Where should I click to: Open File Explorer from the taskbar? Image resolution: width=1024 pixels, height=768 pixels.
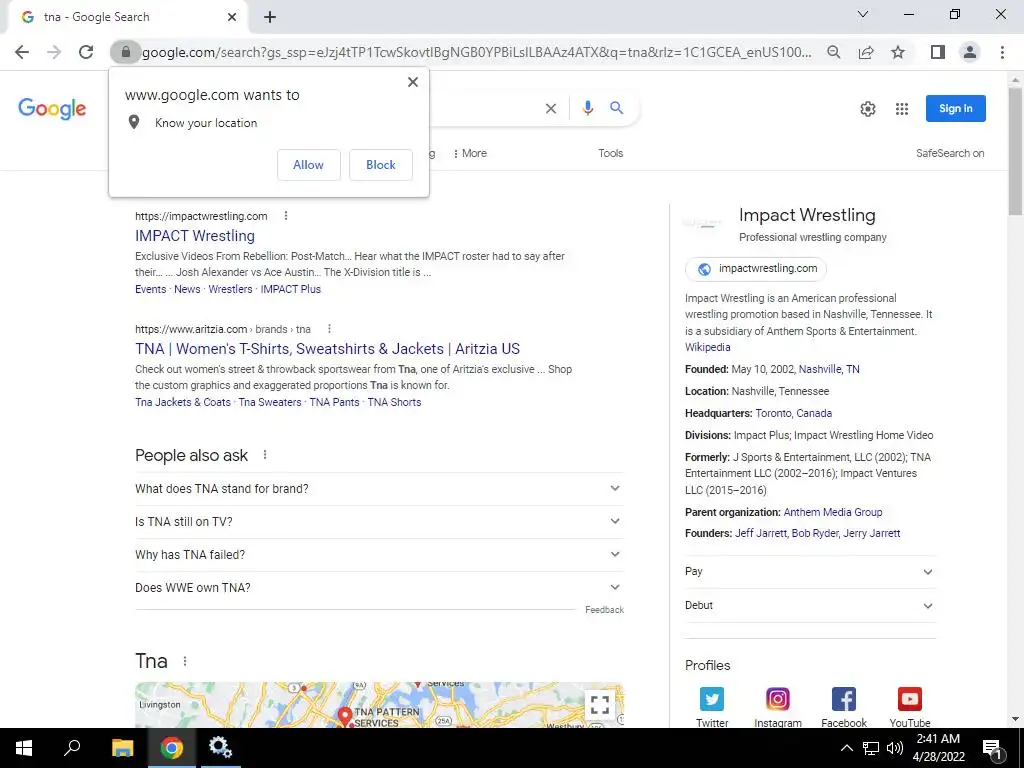(x=122, y=748)
